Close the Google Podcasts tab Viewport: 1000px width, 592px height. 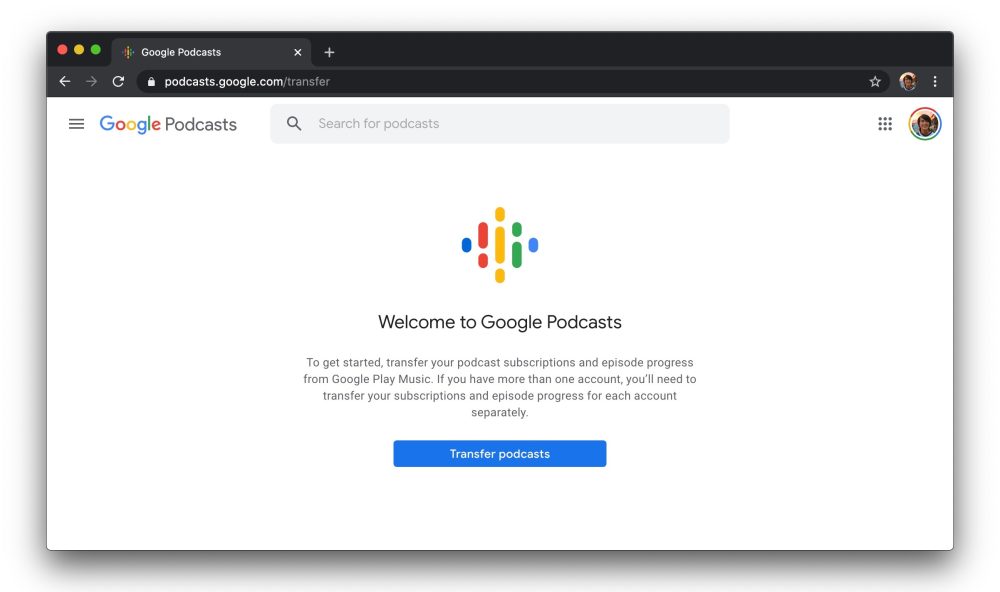[297, 52]
